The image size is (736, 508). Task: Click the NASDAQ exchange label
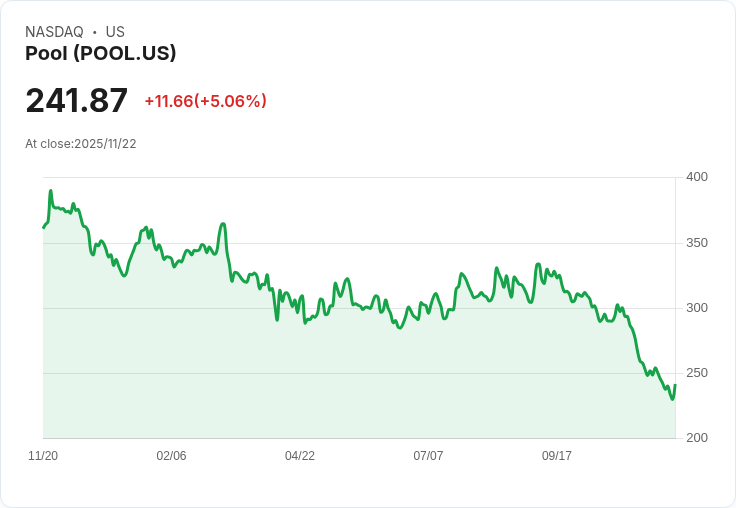tap(54, 32)
